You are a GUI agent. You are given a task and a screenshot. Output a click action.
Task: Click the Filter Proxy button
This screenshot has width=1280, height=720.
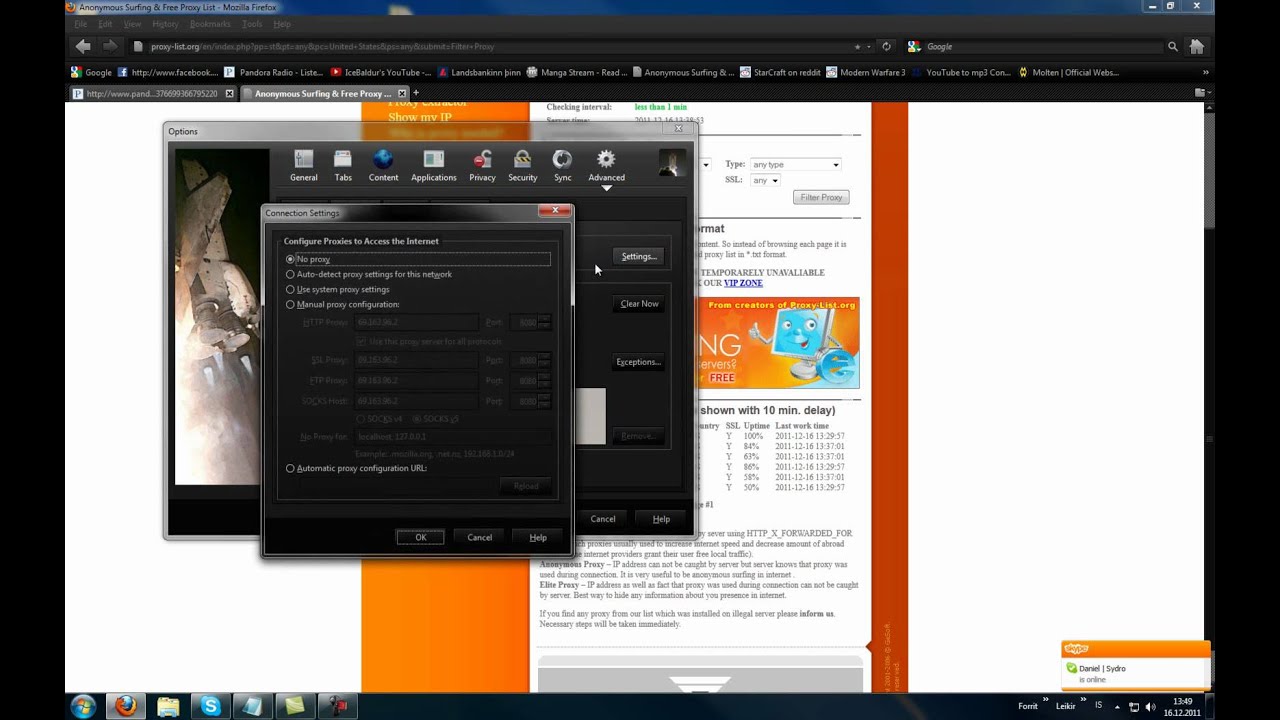[822, 197]
